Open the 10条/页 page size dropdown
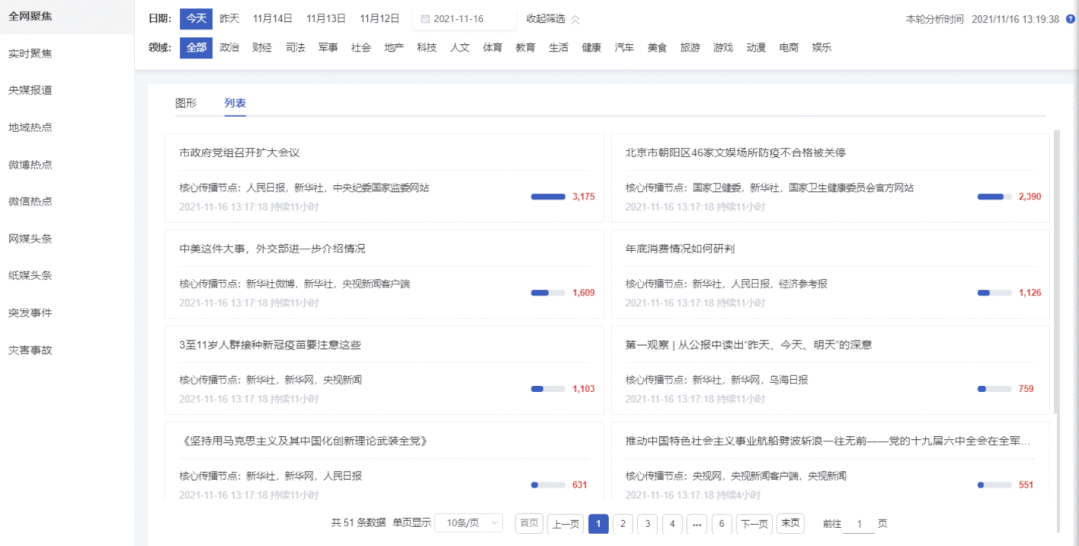 [469, 523]
